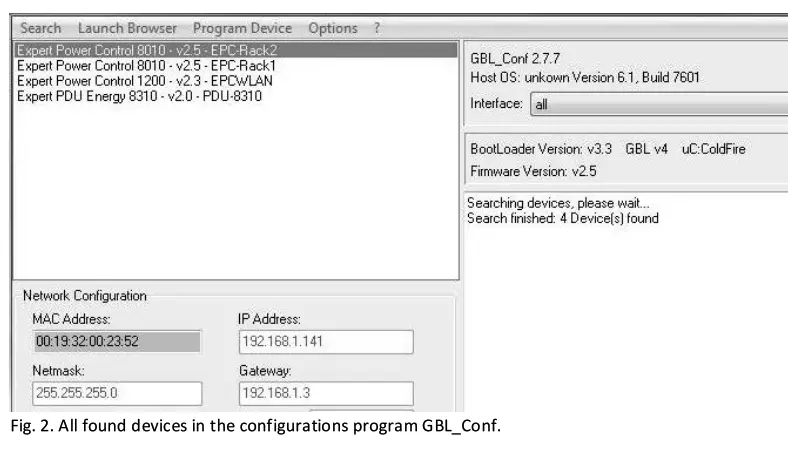Choose Expert Power Control 1200 EPCWLAN
Image resolution: width=800 pixels, height=450 pixels.
point(145,81)
